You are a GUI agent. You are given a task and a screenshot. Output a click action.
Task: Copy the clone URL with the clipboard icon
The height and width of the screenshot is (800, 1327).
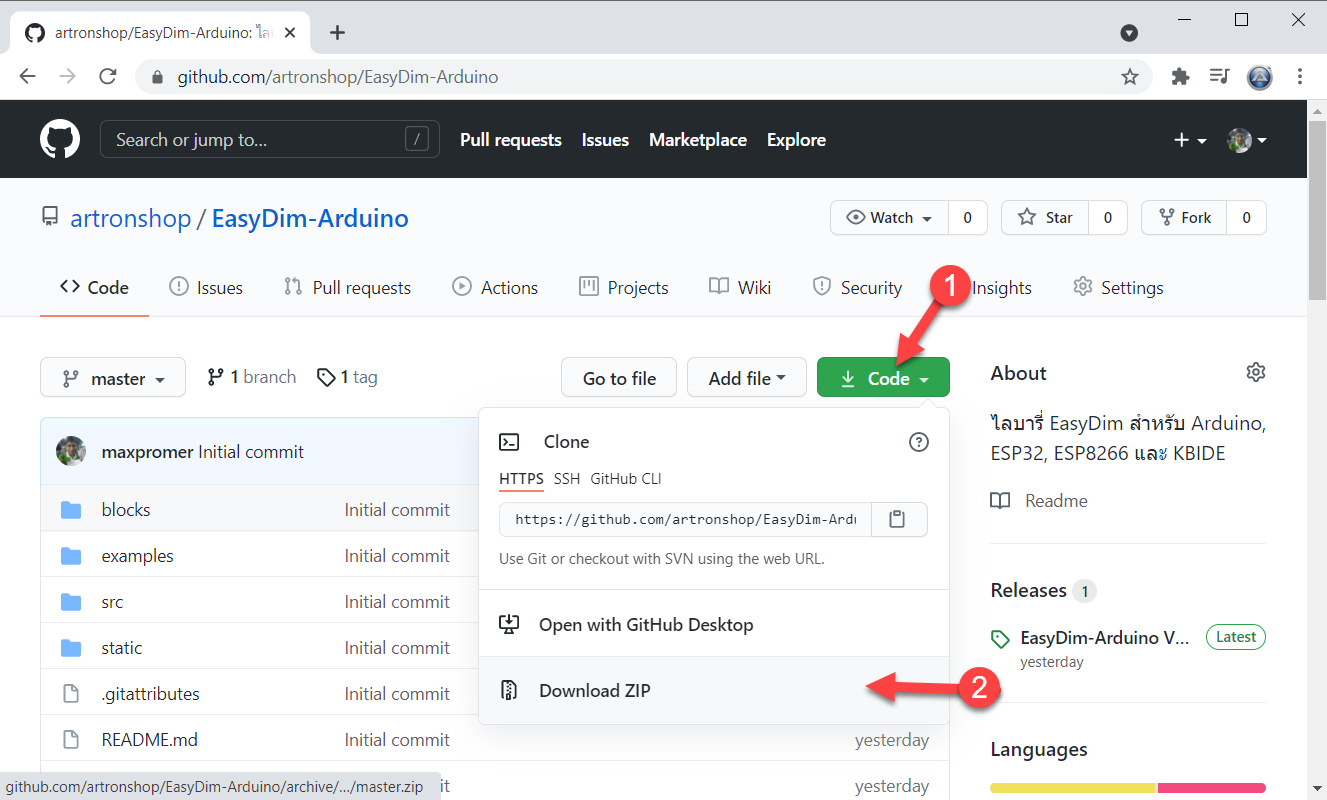click(x=897, y=520)
